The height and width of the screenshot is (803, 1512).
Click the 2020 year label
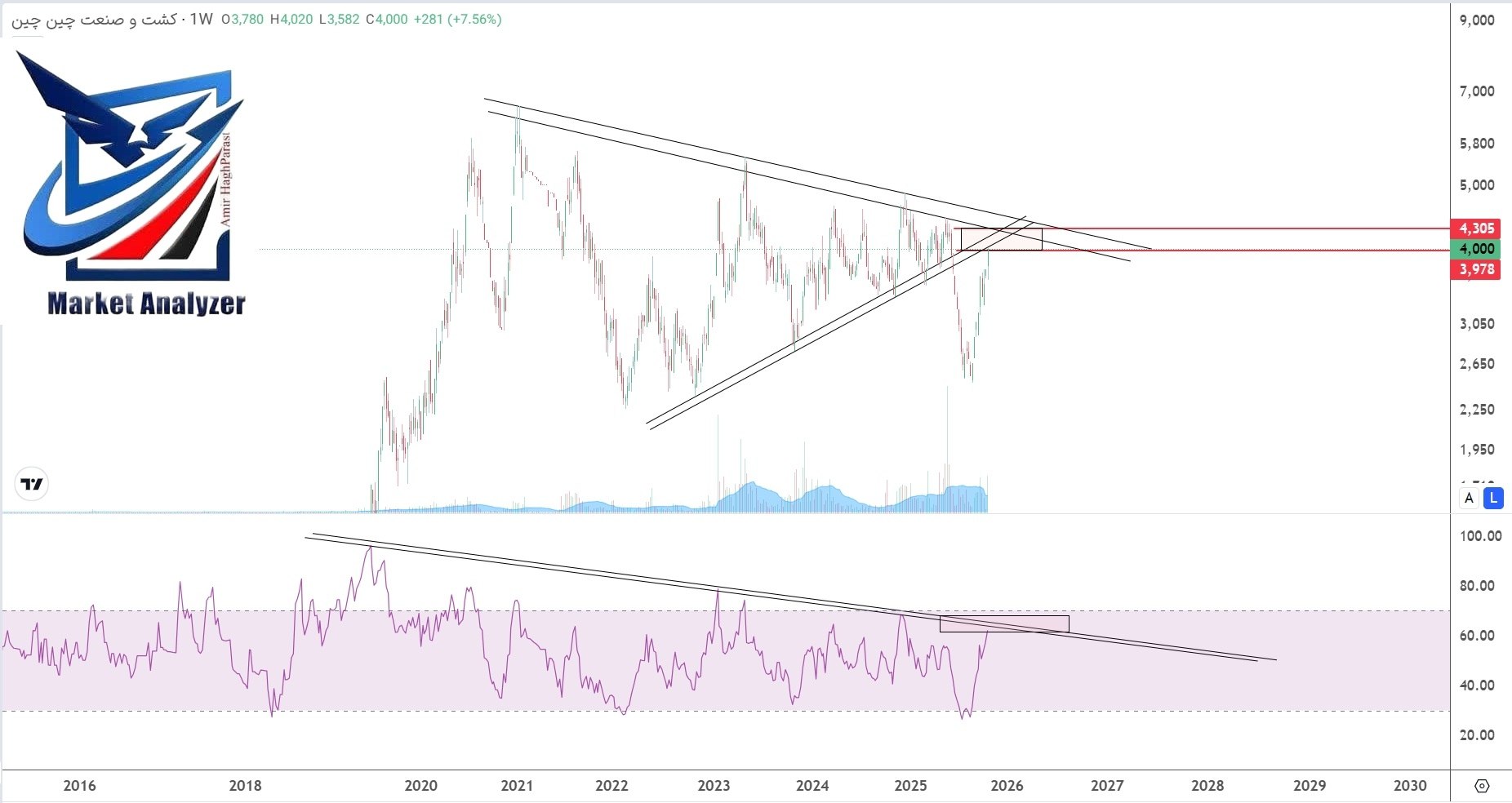point(421,786)
